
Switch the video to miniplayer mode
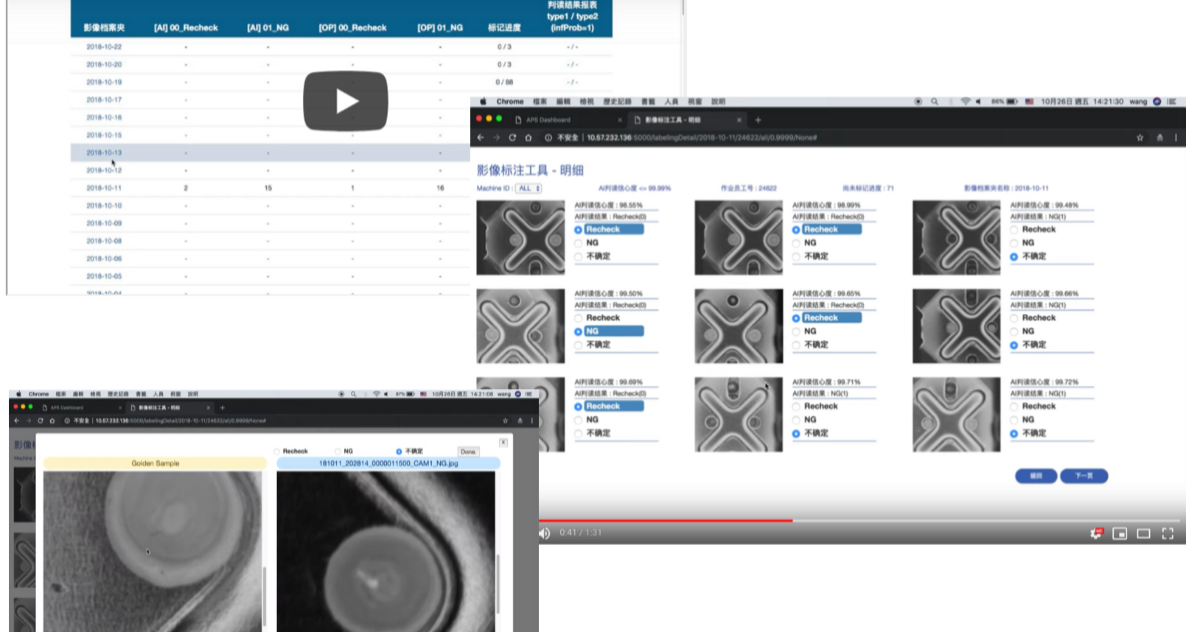[x=1120, y=533]
